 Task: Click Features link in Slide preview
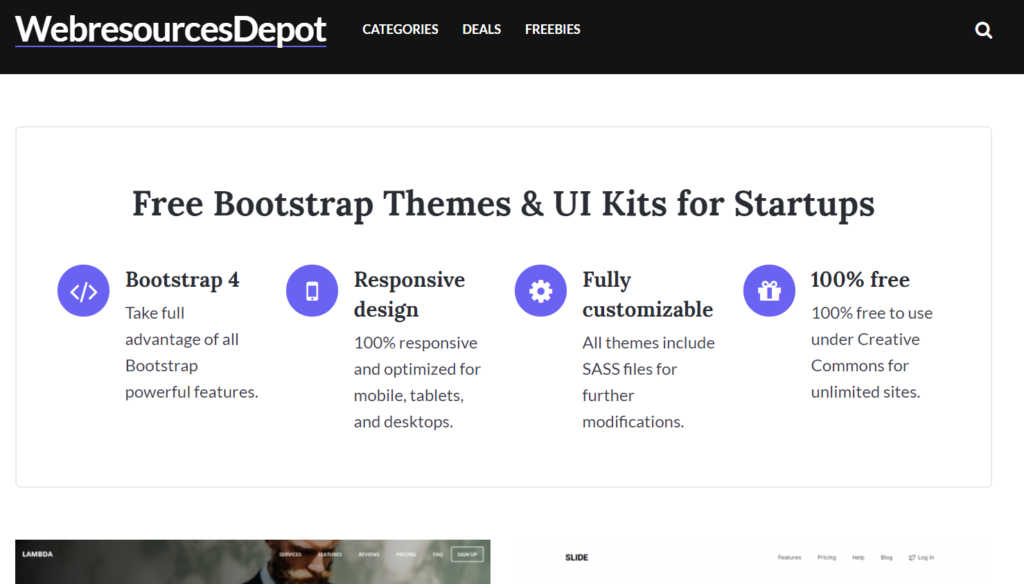click(789, 558)
